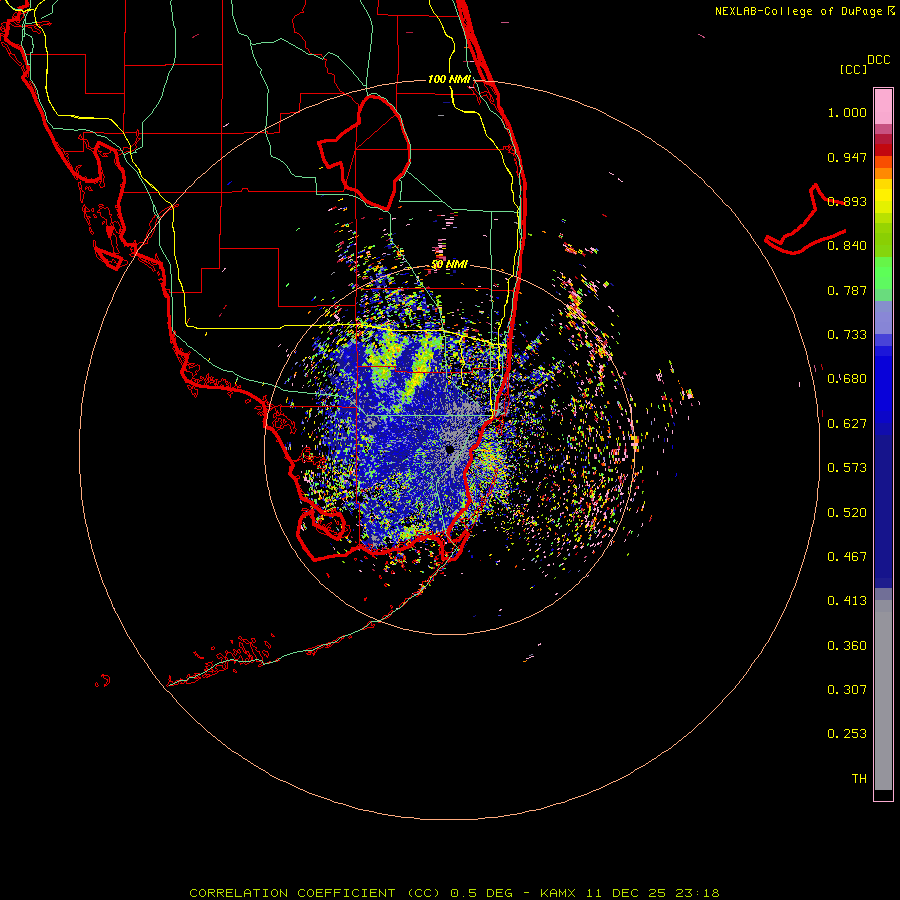Click the black radar site dot
The height and width of the screenshot is (900, 900).
[450, 449]
